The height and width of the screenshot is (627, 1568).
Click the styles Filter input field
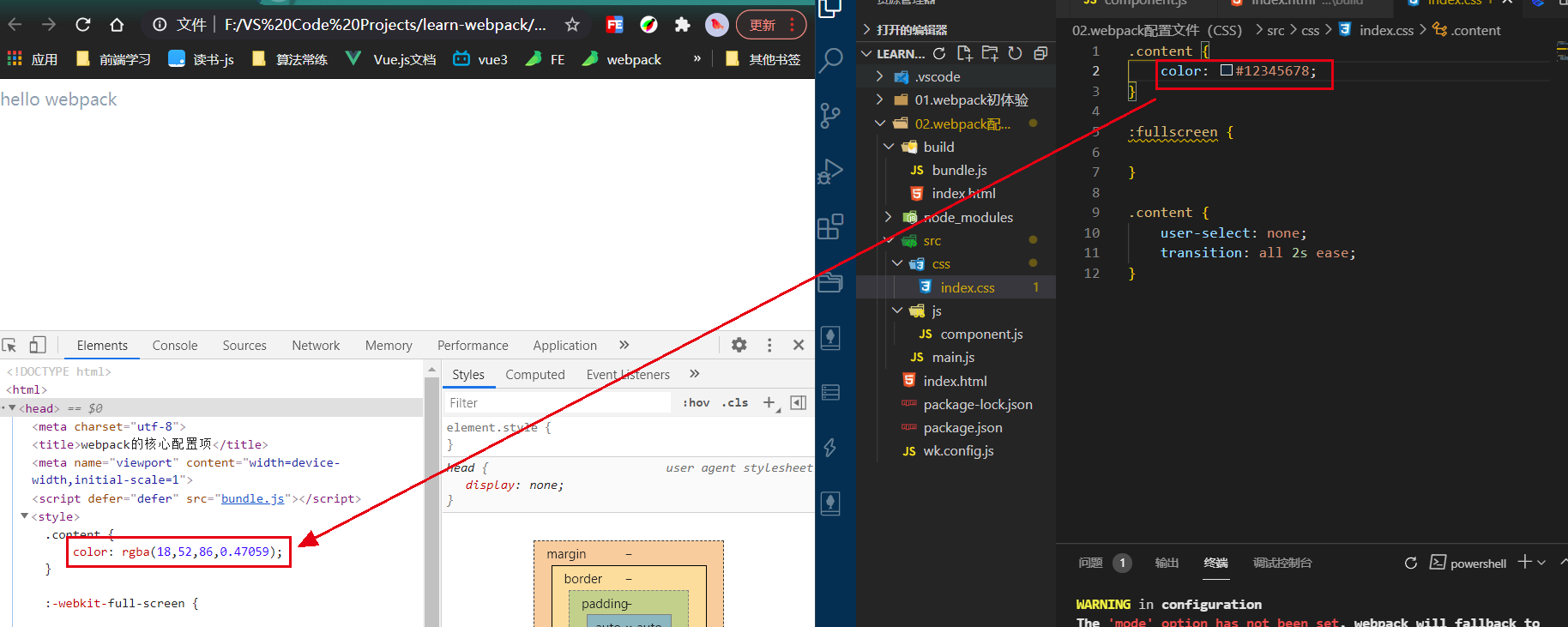click(x=558, y=403)
